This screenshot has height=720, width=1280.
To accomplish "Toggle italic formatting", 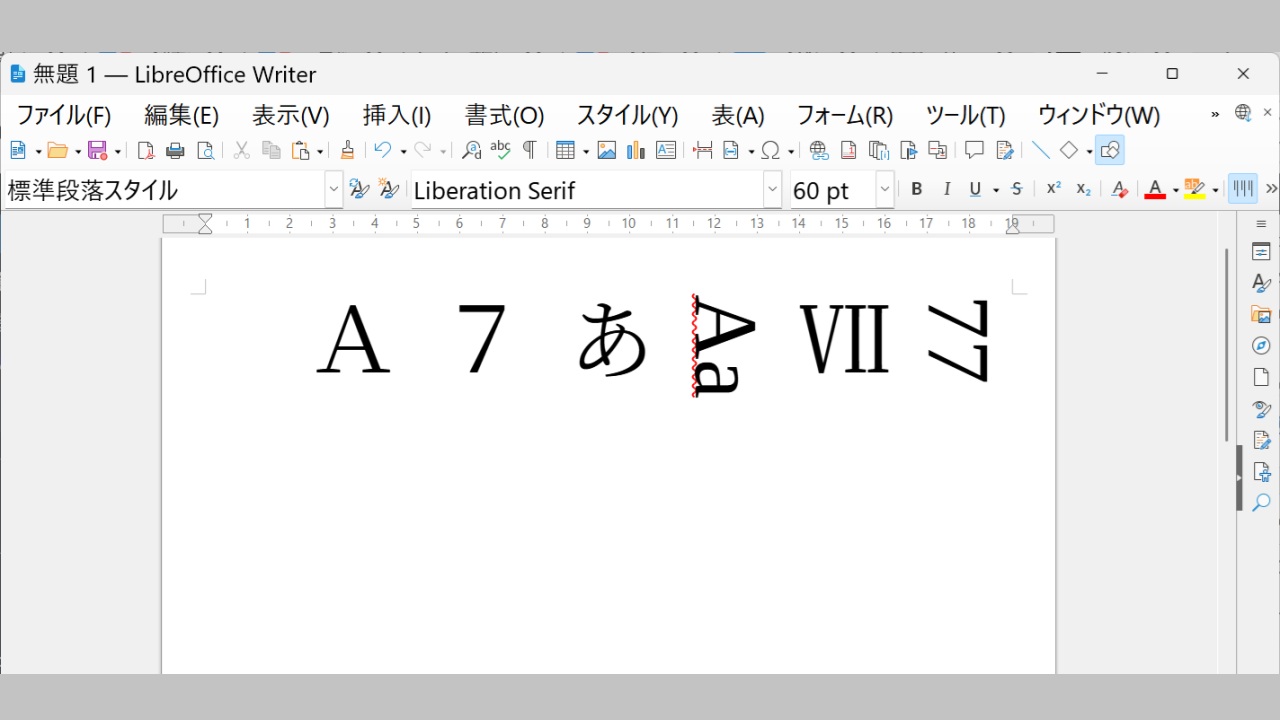I will (x=946, y=189).
